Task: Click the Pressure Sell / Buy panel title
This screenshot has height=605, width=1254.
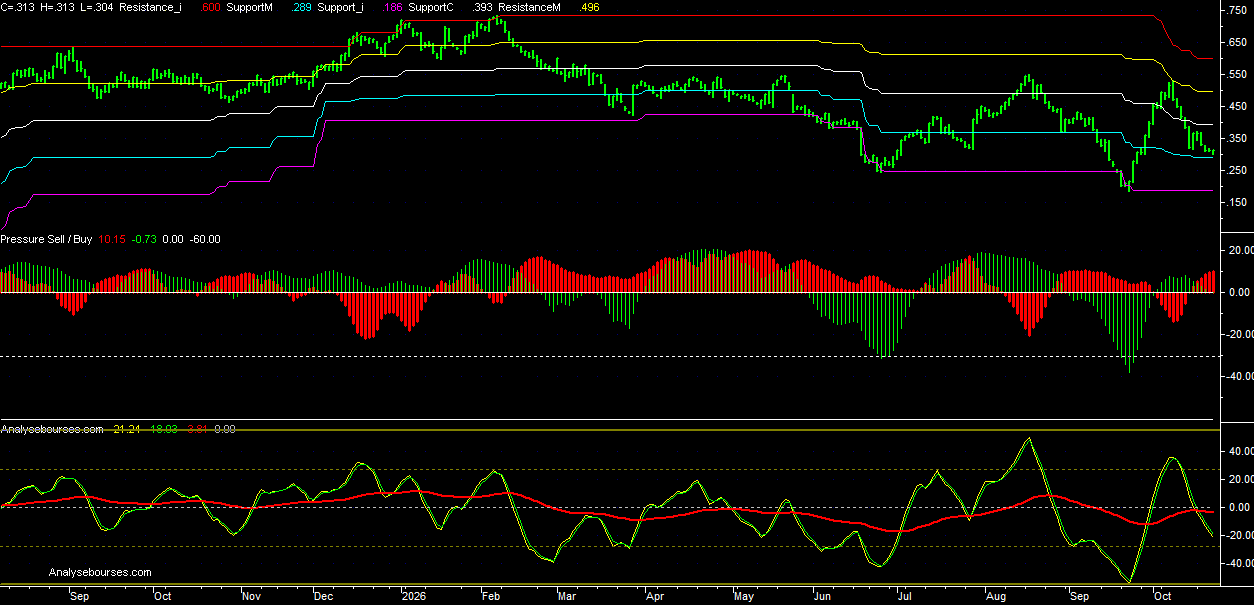Action: pyautogui.click(x=46, y=239)
